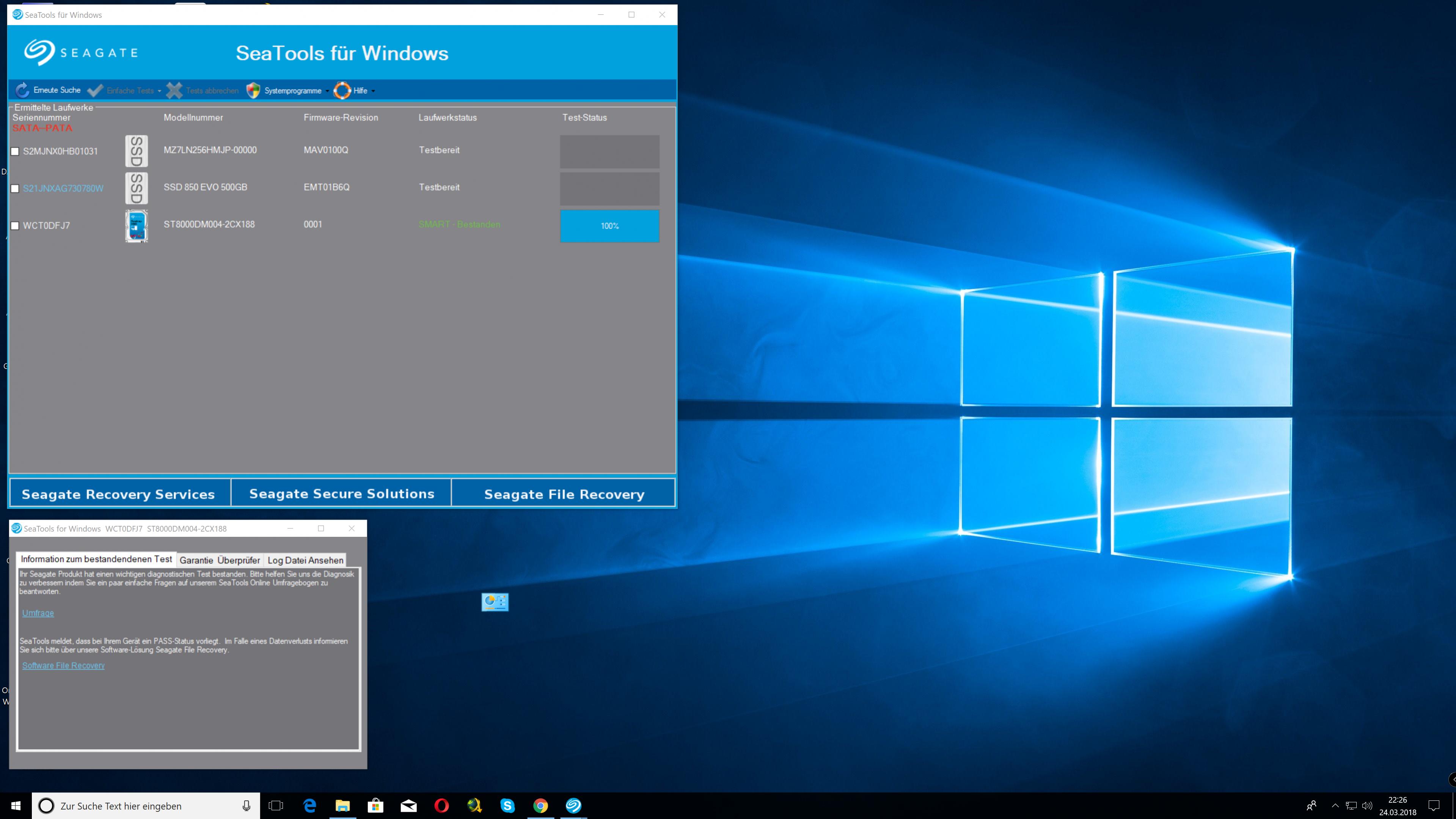Viewport: 1456px width, 819px height.
Task: Click the SeaTools icon in the taskbar
Action: pos(573,805)
